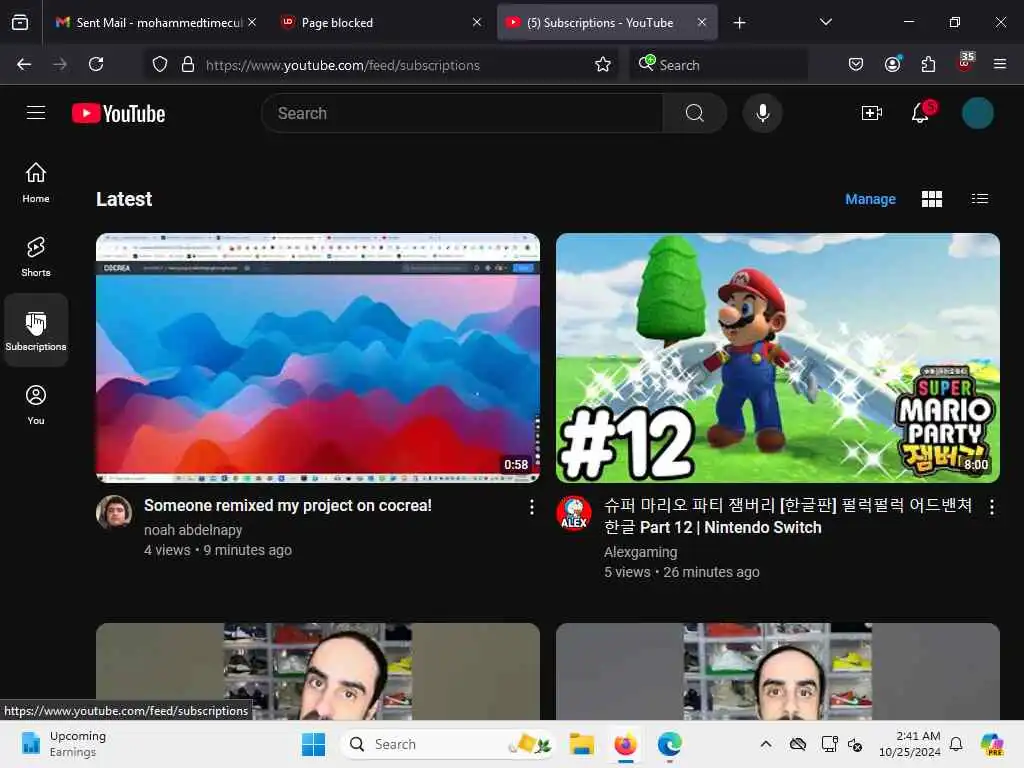
Task: Close the Sent Mail tab
Action: coord(252,22)
